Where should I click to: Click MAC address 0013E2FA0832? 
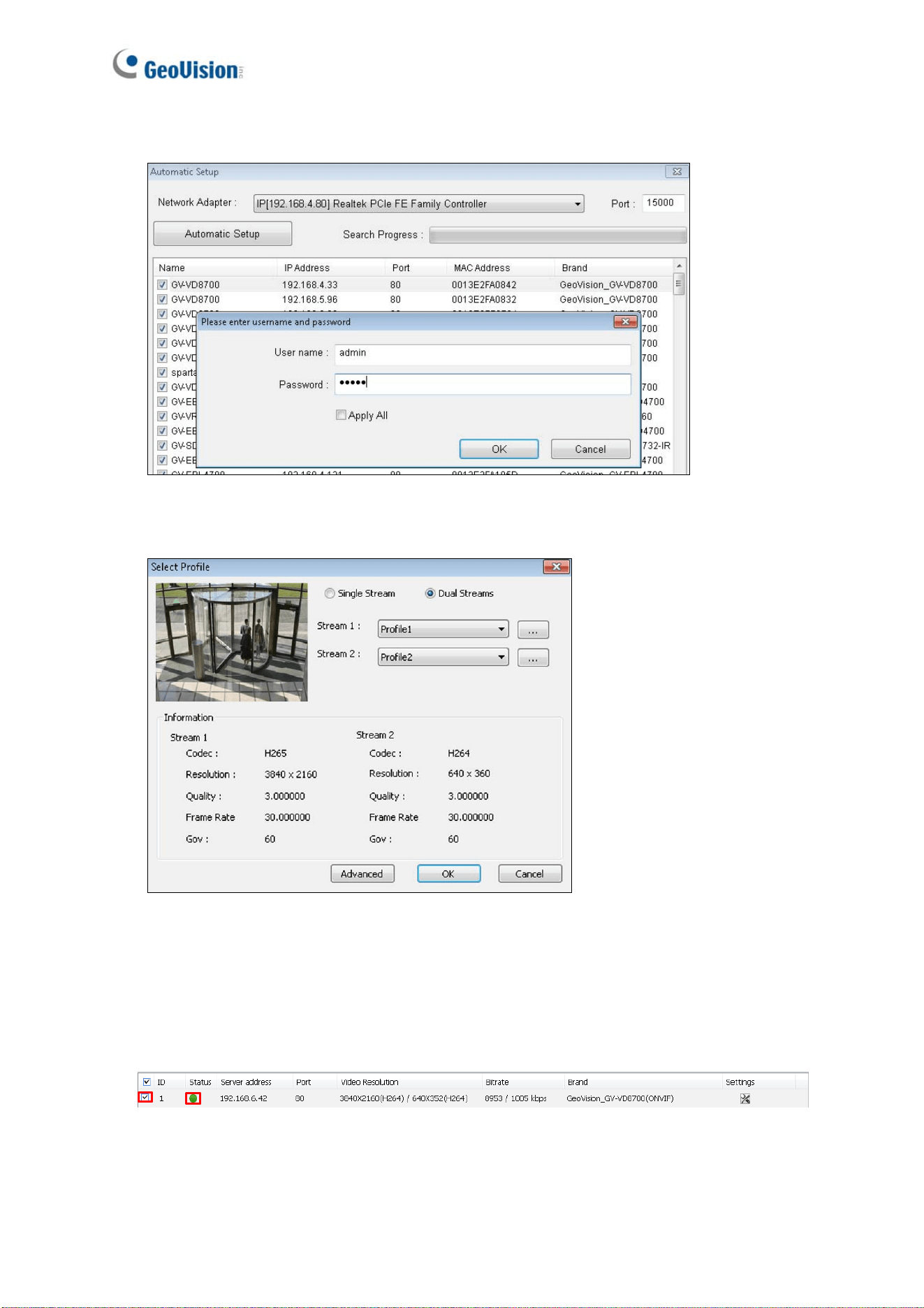(484, 299)
